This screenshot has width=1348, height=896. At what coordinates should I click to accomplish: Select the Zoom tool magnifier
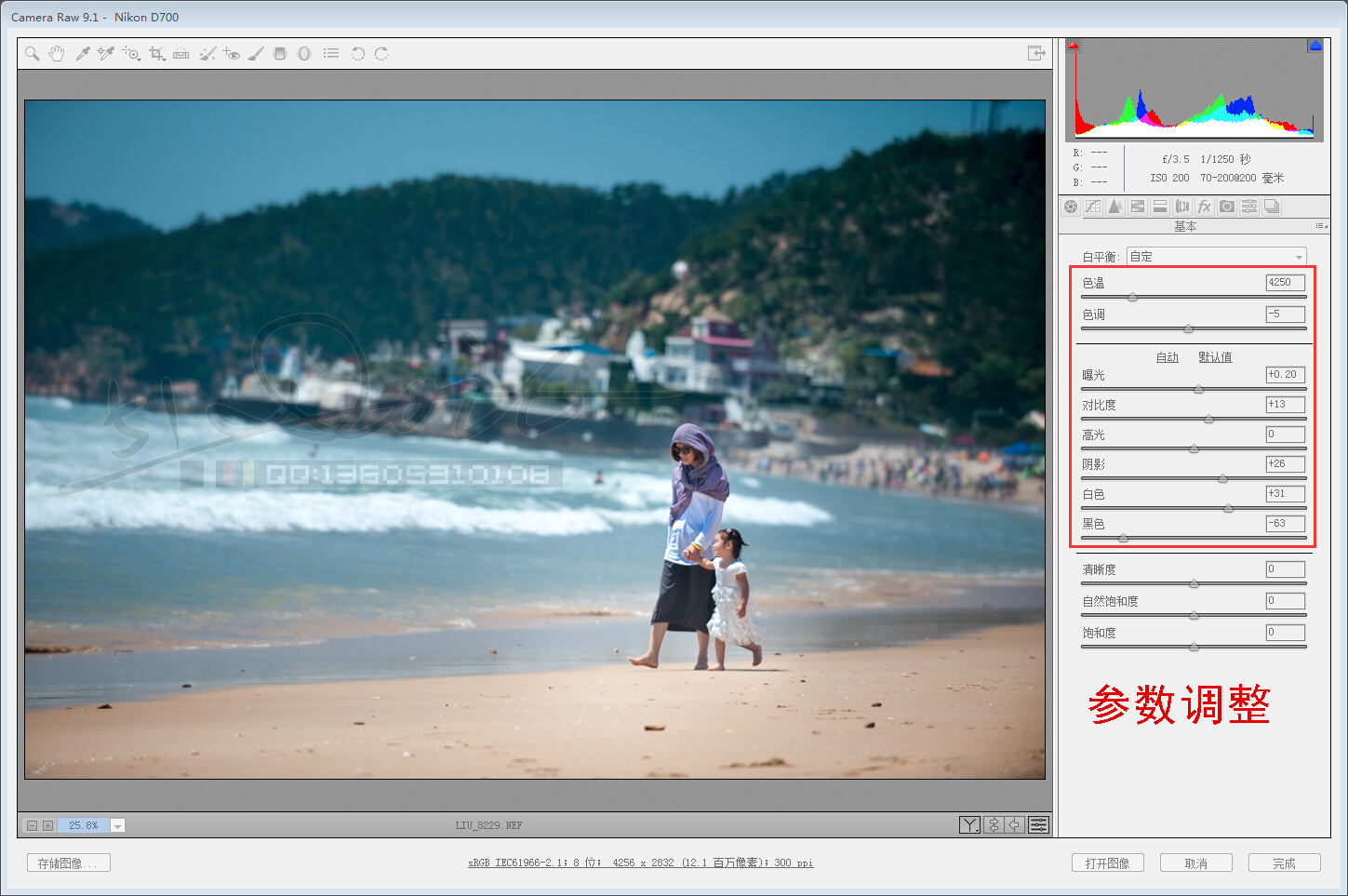33,54
